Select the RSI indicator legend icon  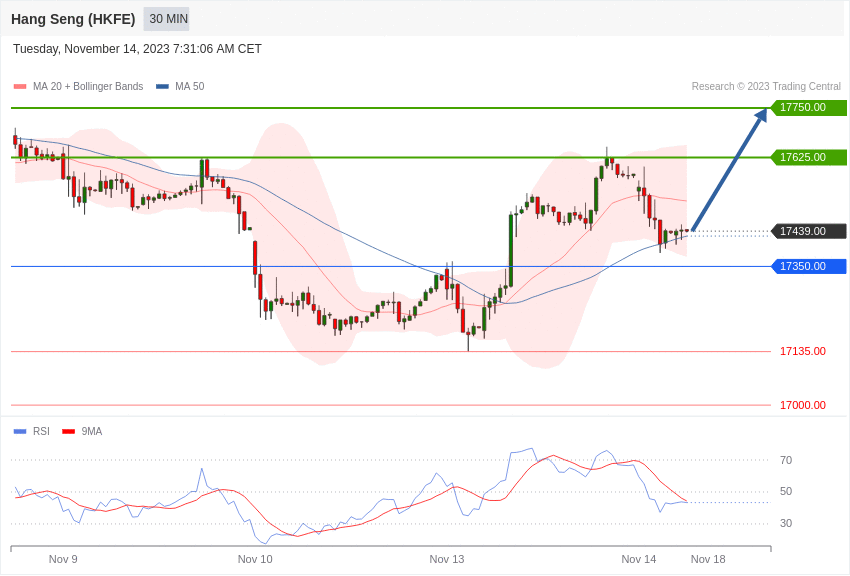point(19,431)
